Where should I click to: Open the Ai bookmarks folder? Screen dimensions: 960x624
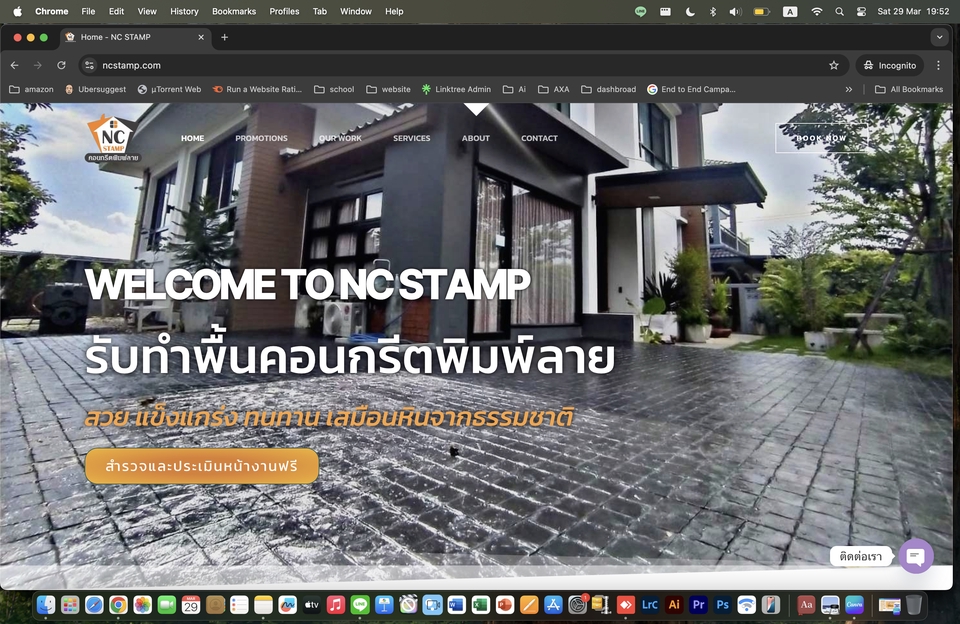click(x=514, y=89)
